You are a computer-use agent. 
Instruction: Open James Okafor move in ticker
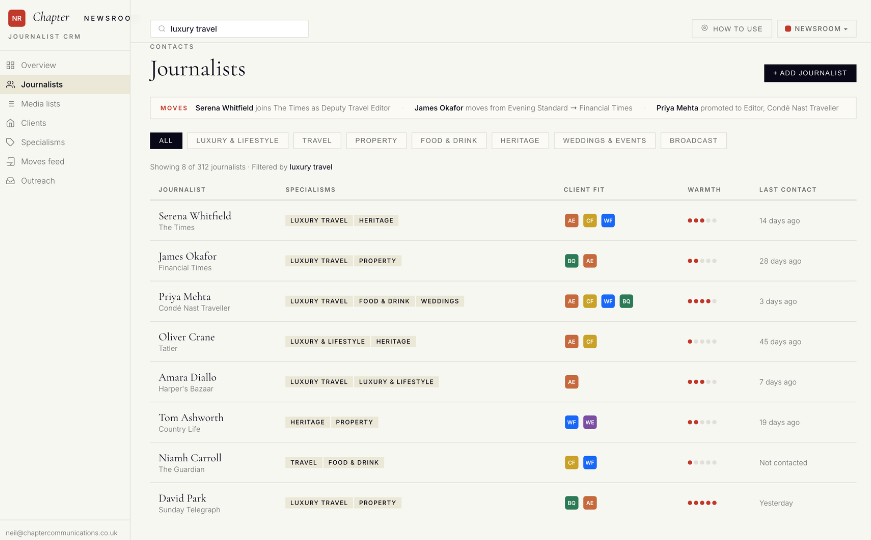click(523, 108)
